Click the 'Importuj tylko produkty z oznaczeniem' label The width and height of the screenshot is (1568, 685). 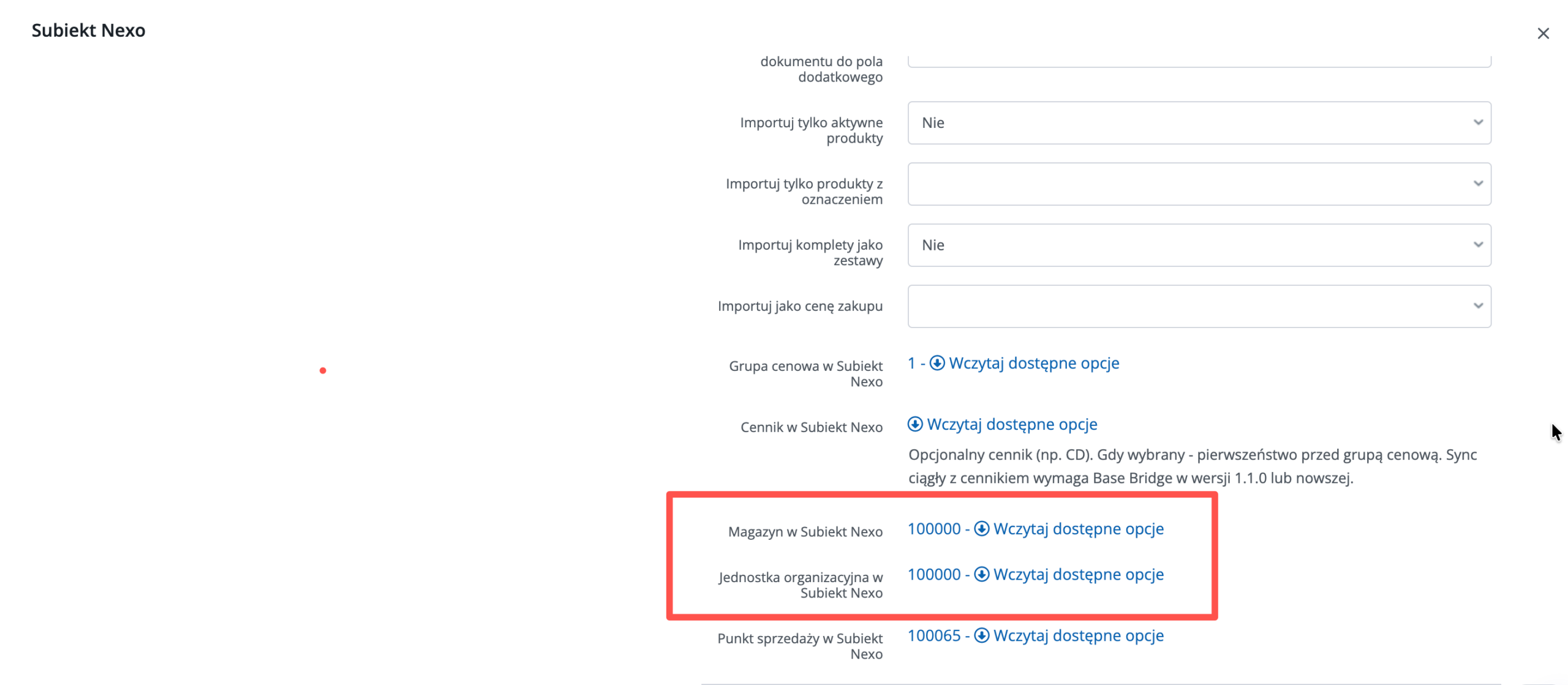coord(804,192)
